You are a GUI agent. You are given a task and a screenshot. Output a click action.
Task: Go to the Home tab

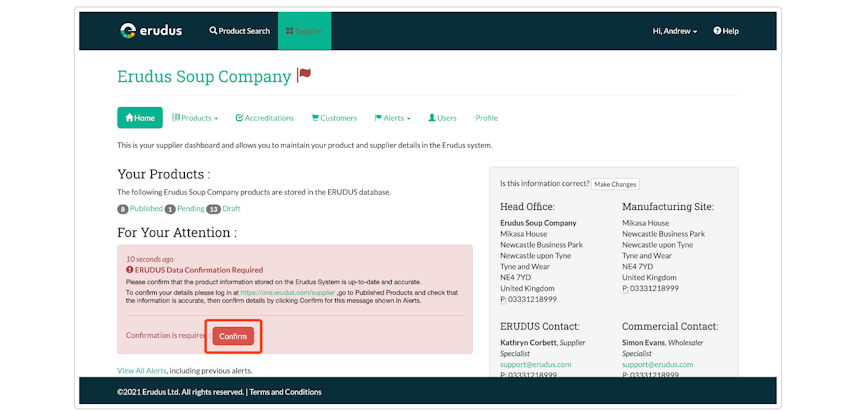coord(140,118)
